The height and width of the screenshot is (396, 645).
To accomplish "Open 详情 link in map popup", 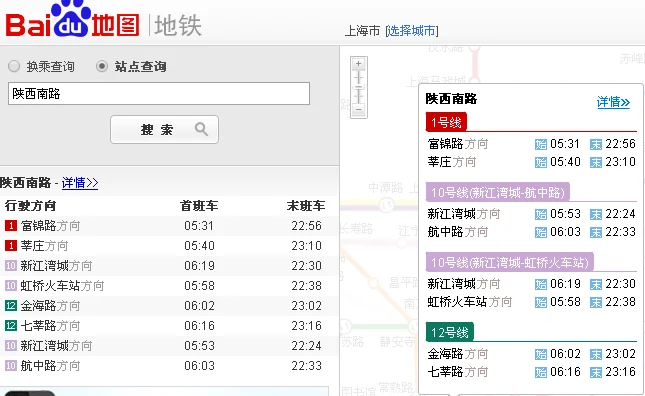I will coord(613,102).
